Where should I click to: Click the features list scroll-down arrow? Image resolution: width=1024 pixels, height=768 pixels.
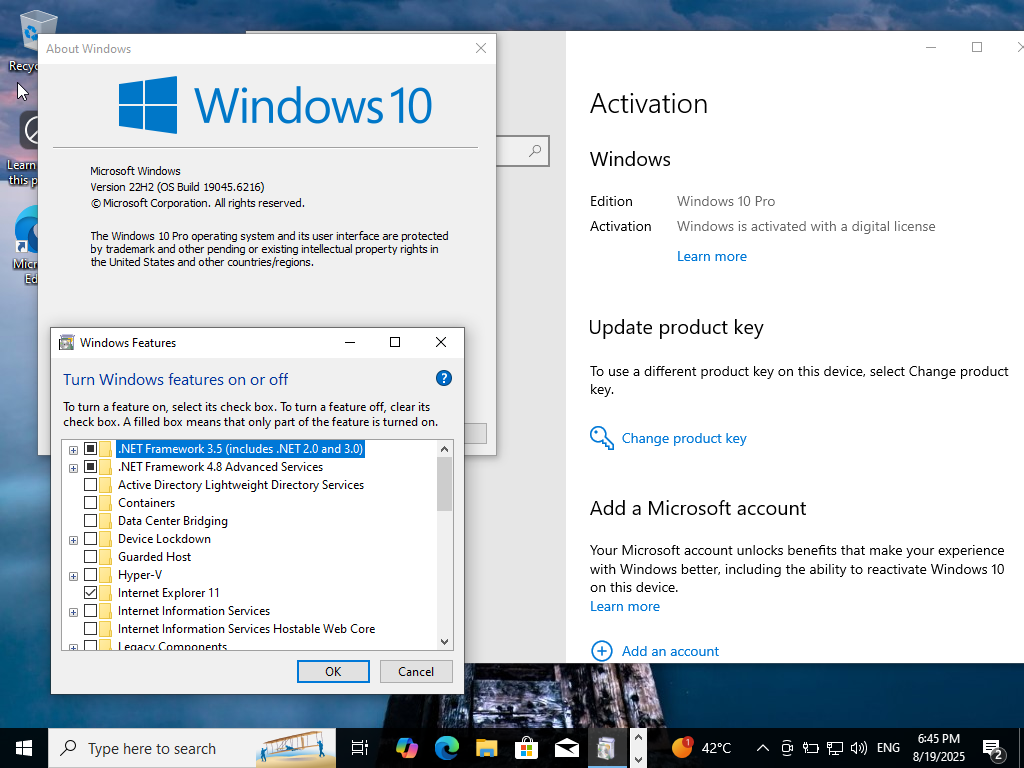(445, 641)
